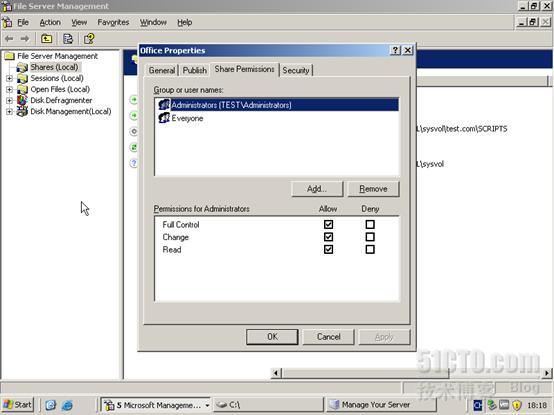
Task: Open the Favorites menu
Action: [x=113, y=22]
